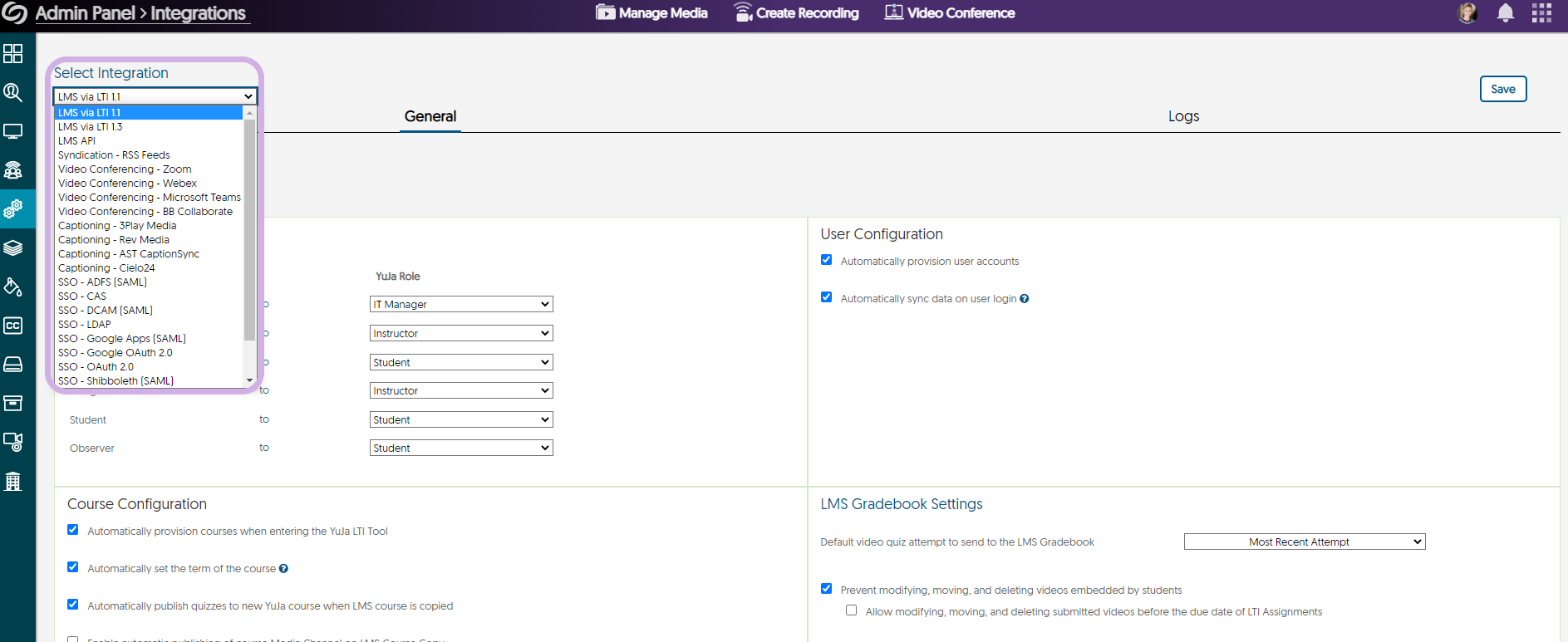Enable Allow modifying submitted videos checkbox
Screen dimensions: 1568x642
[851, 610]
